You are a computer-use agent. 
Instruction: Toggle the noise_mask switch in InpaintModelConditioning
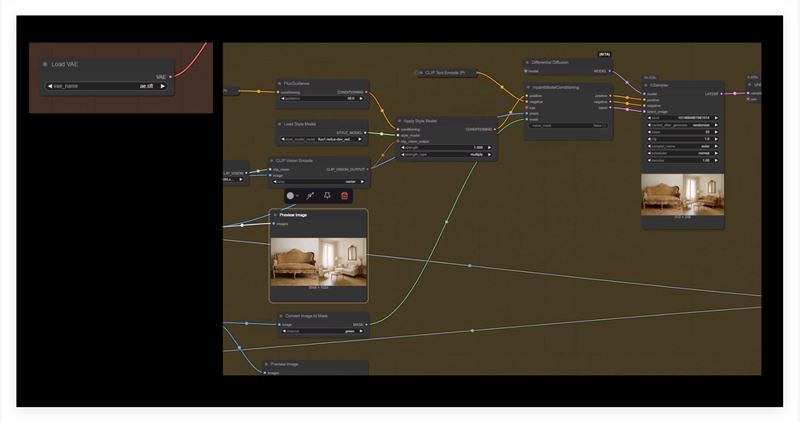pyautogui.click(x=568, y=126)
